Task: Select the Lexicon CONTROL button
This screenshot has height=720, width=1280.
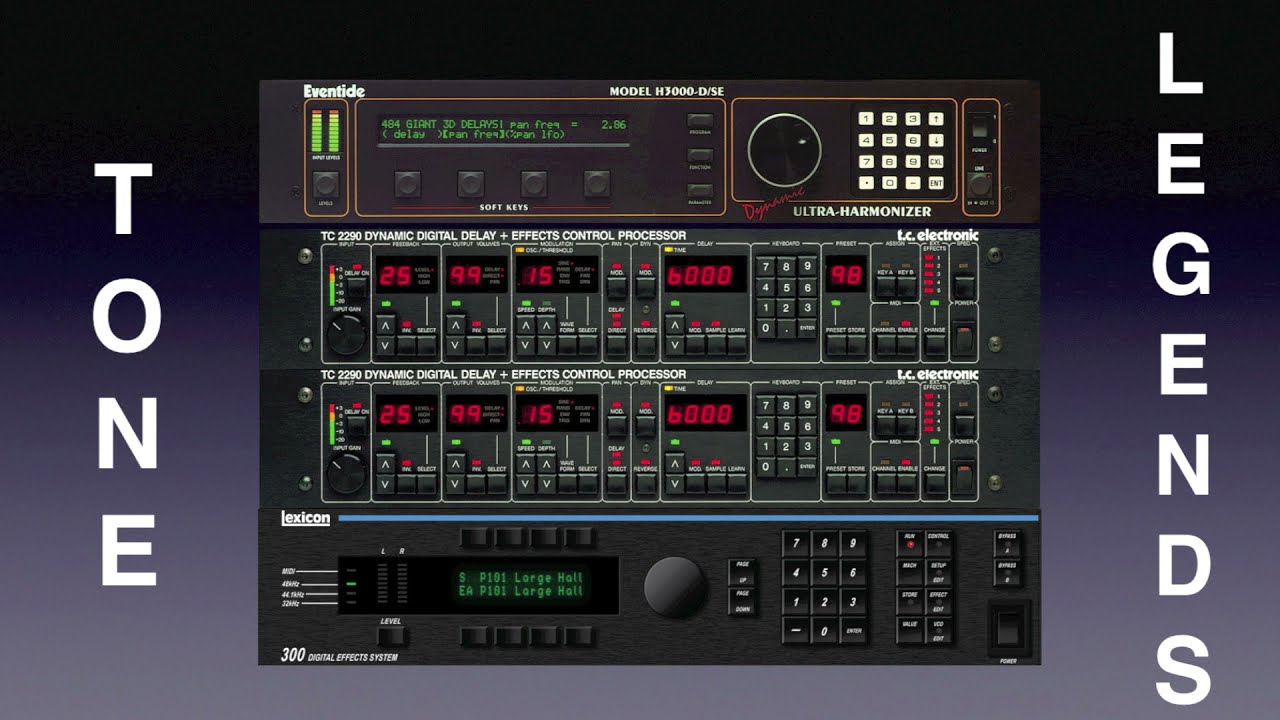Action: tap(938, 542)
